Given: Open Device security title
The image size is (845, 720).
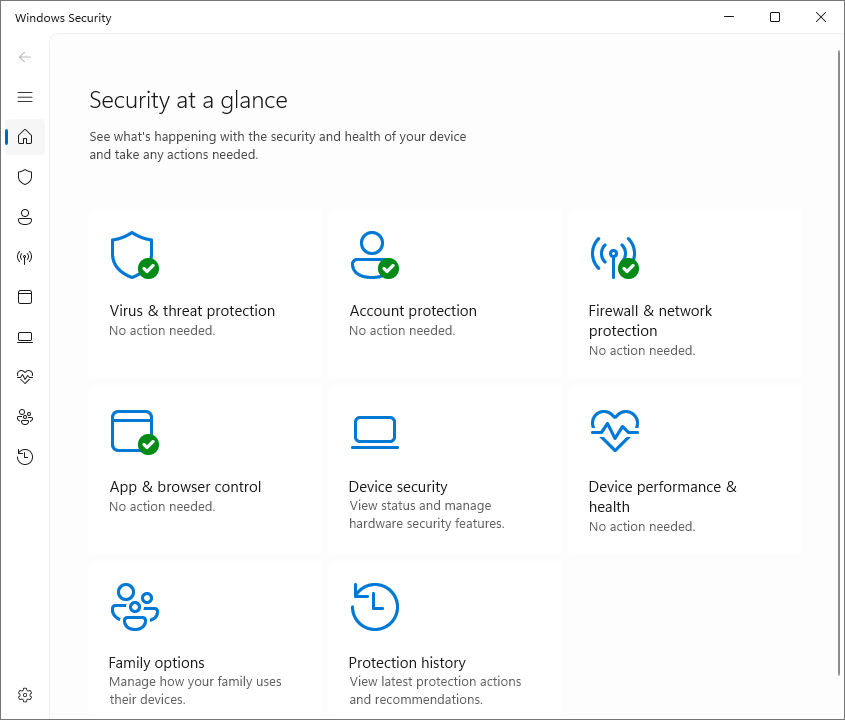Looking at the screenshot, I should (x=398, y=487).
